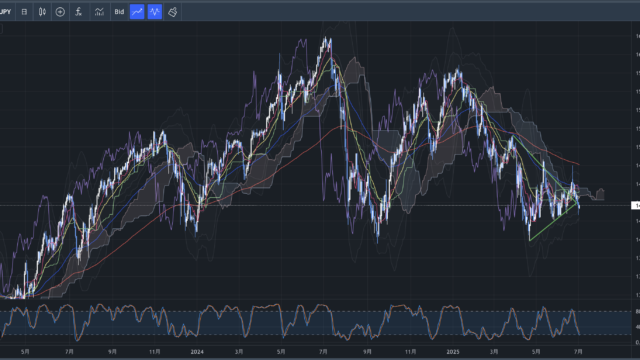Switch the Bid price setting

(x=119, y=12)
